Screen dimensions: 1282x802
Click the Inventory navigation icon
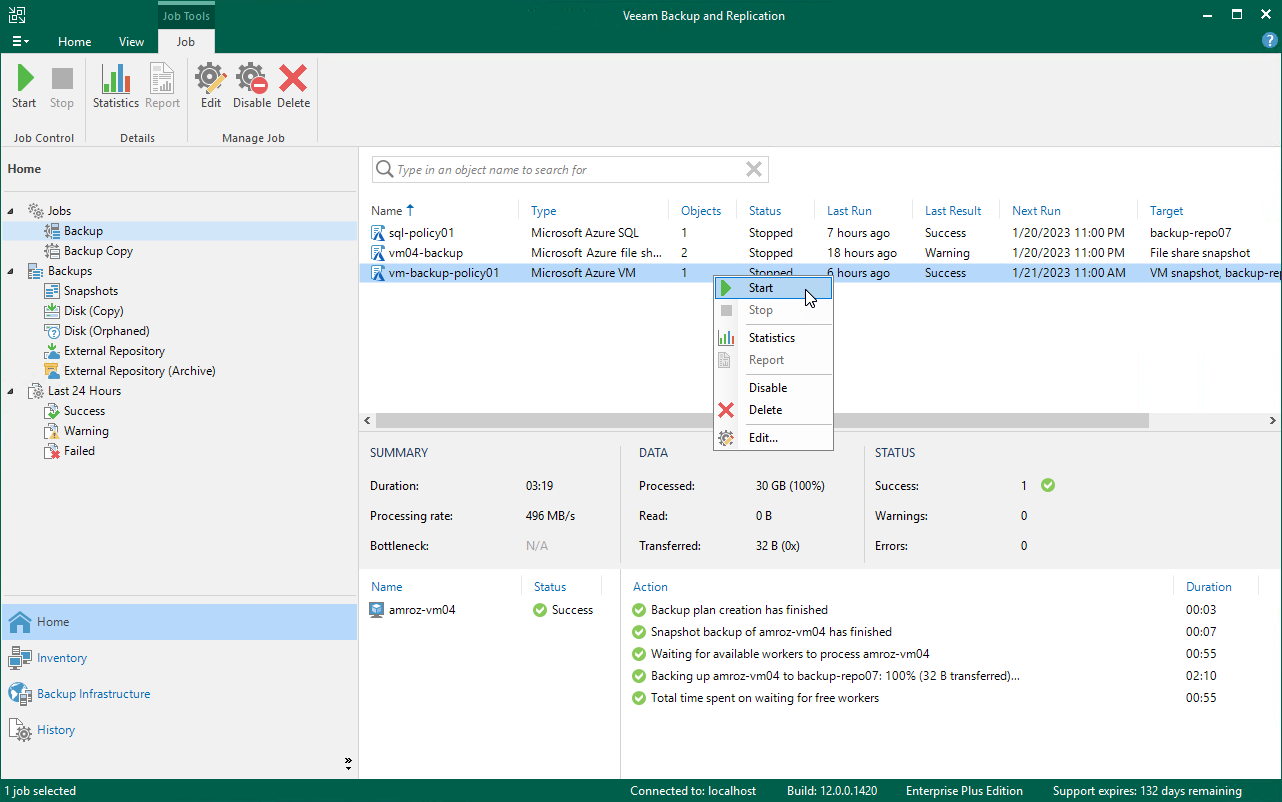pos(20,658)
